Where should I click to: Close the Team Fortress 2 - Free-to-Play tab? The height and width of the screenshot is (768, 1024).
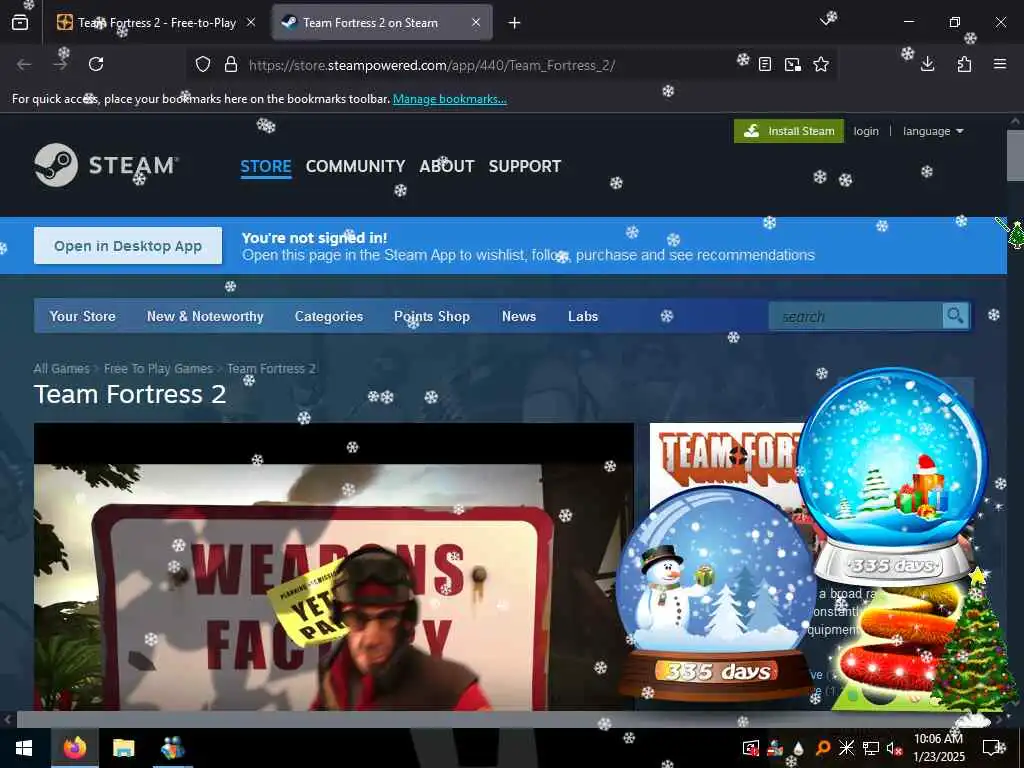click(x=251, y=23)
